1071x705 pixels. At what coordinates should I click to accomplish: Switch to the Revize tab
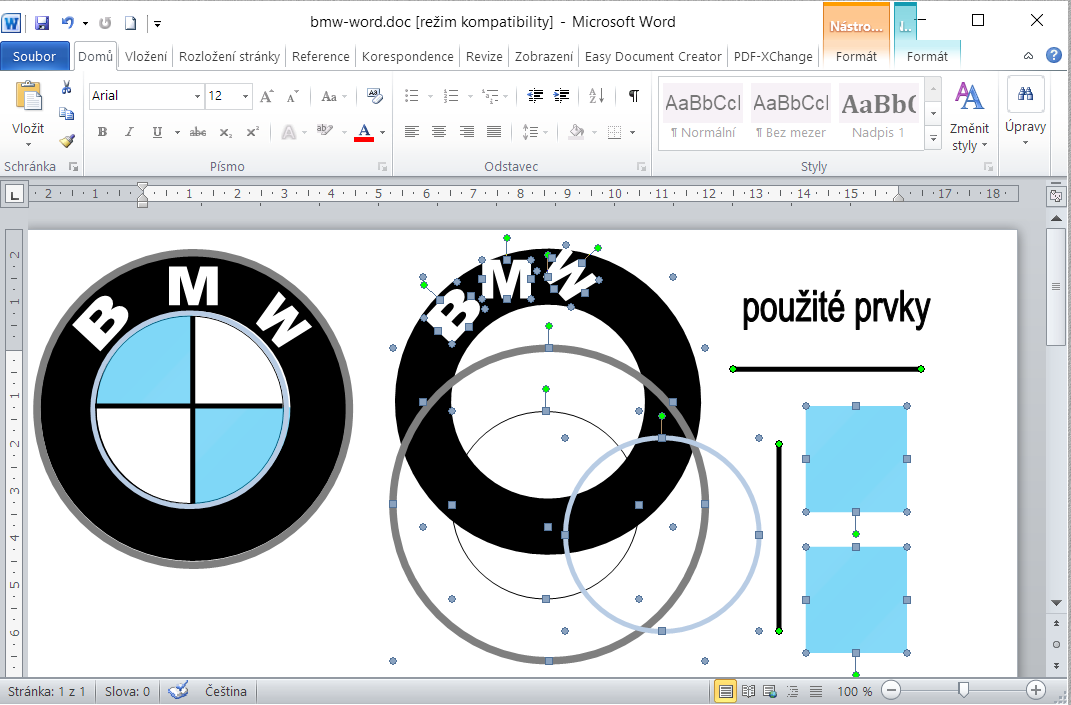484,57
